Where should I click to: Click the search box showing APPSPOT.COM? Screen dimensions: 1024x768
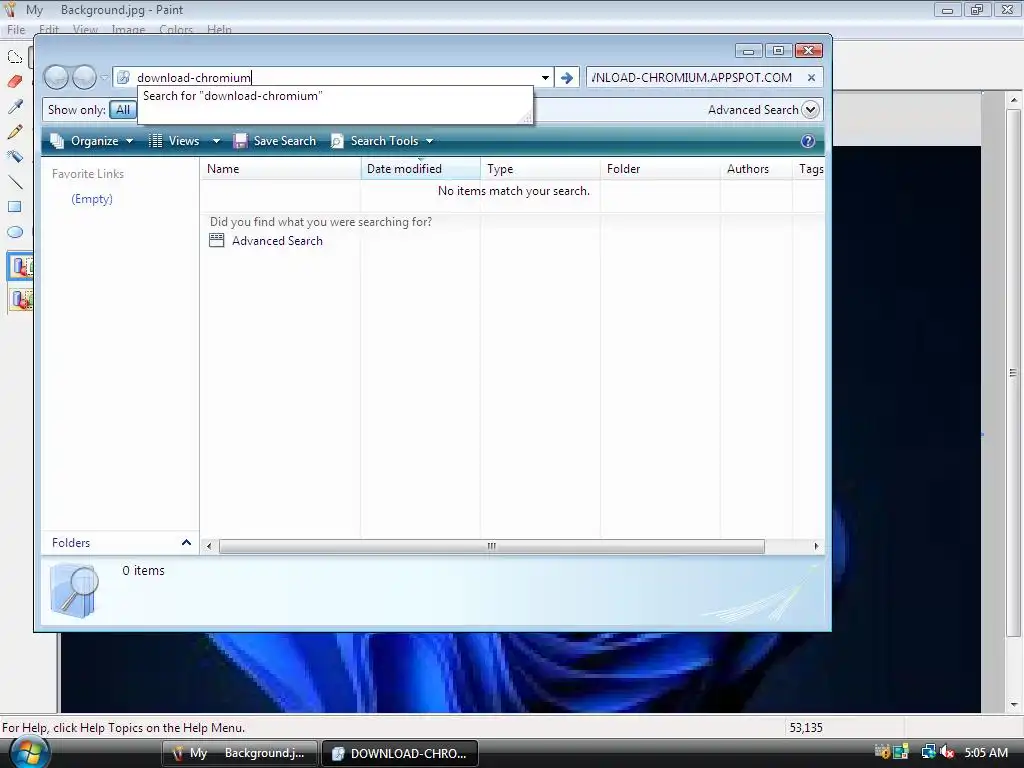[696, 77]
